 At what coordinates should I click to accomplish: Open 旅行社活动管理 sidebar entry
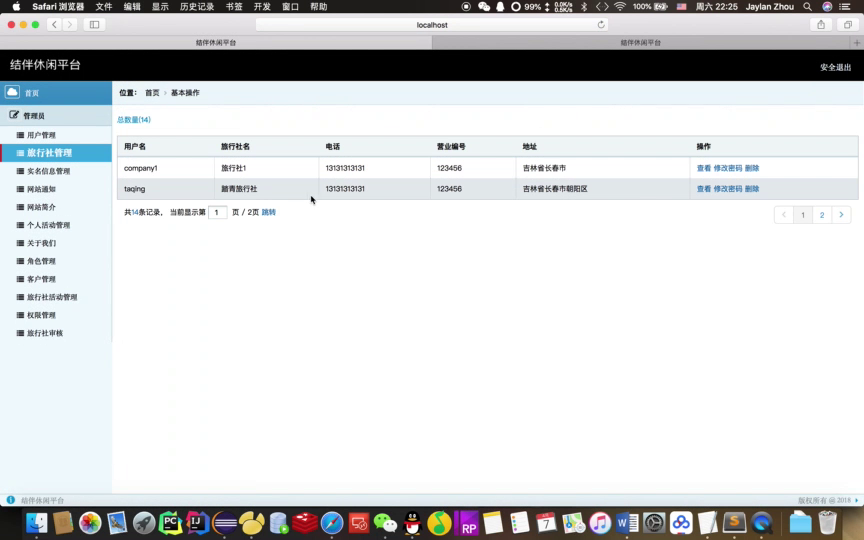pos(52,297)
